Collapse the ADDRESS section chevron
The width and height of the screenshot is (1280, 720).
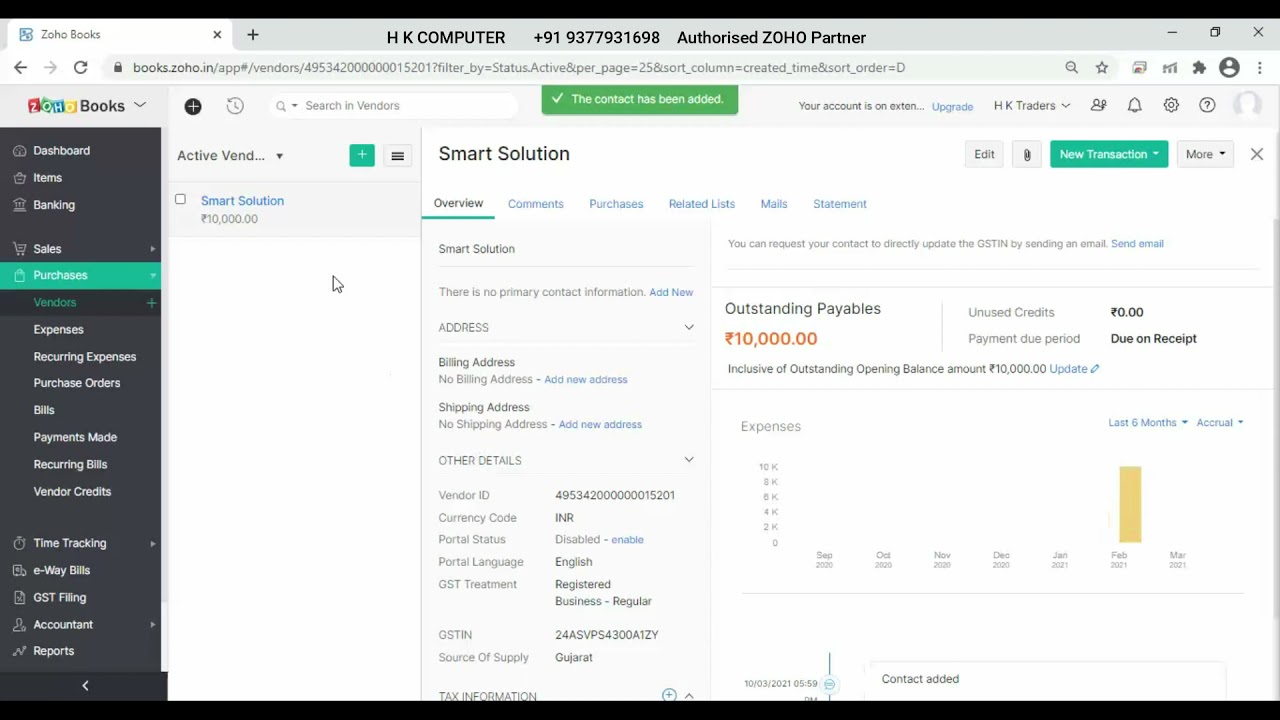(688, 327)
